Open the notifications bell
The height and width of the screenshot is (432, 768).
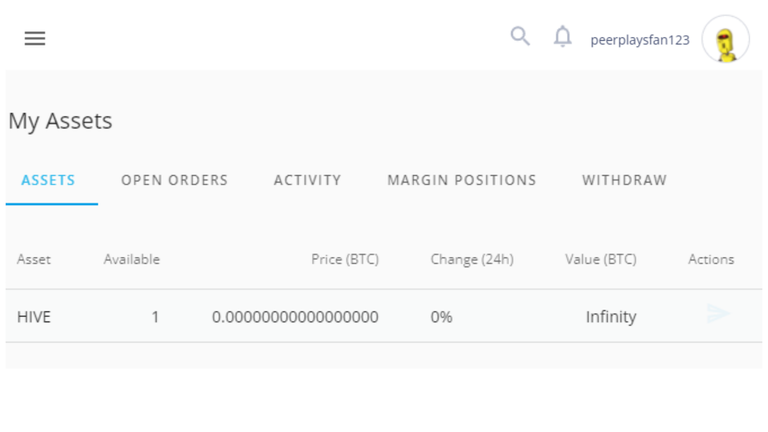562,36
